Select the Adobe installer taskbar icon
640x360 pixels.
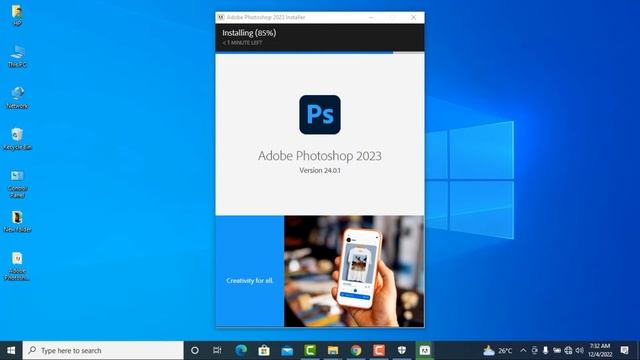pyautogui.click(x=425, y=350)
